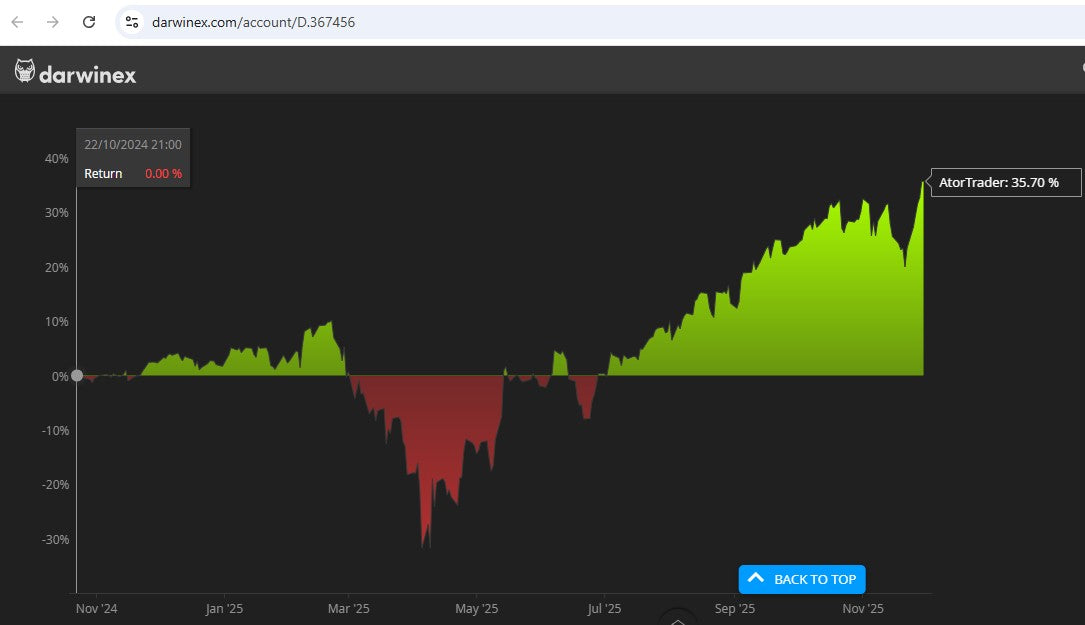Click the up chevron inside Back to Top
This screenshot has width=1085, height=625.
[x=756, y=578]
